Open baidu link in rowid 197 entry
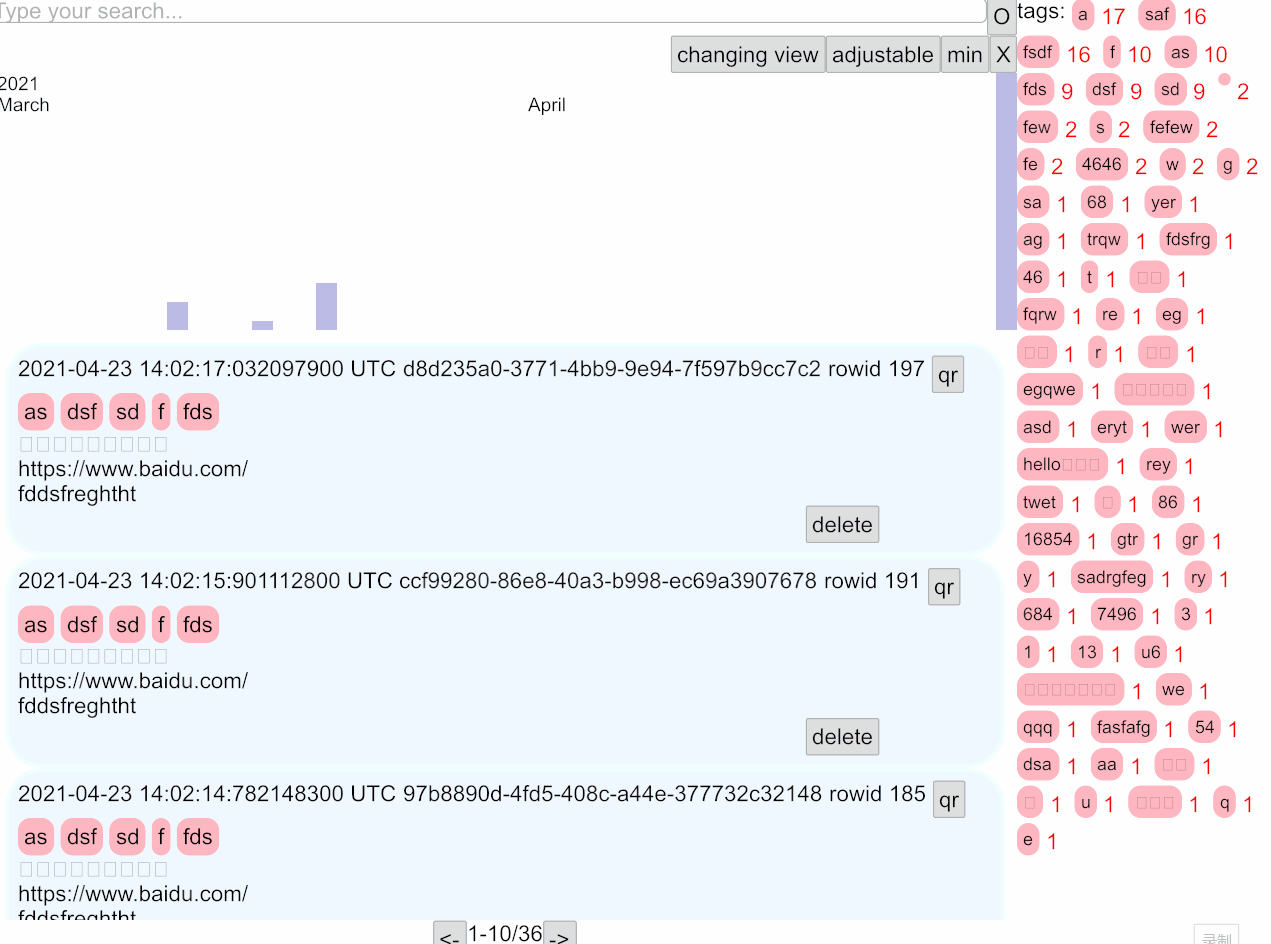Viewport: 1271px width, 944px height. [133, 469]
